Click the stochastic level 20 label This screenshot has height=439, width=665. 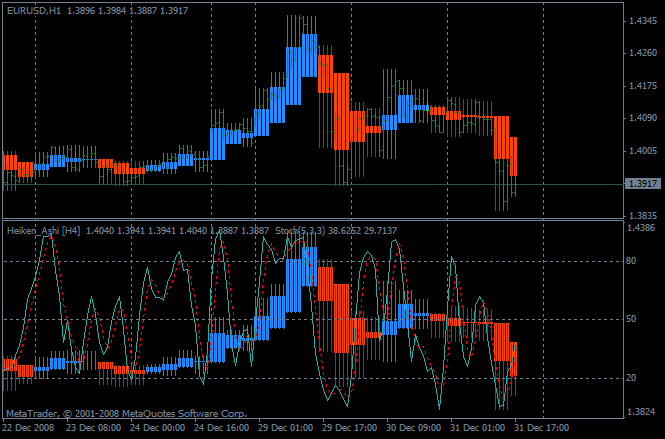[631, 377]
